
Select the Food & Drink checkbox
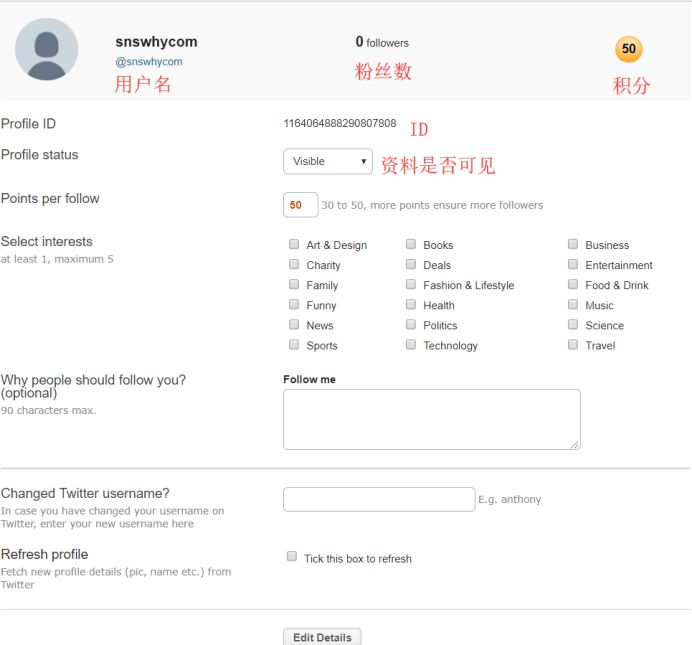573,284
